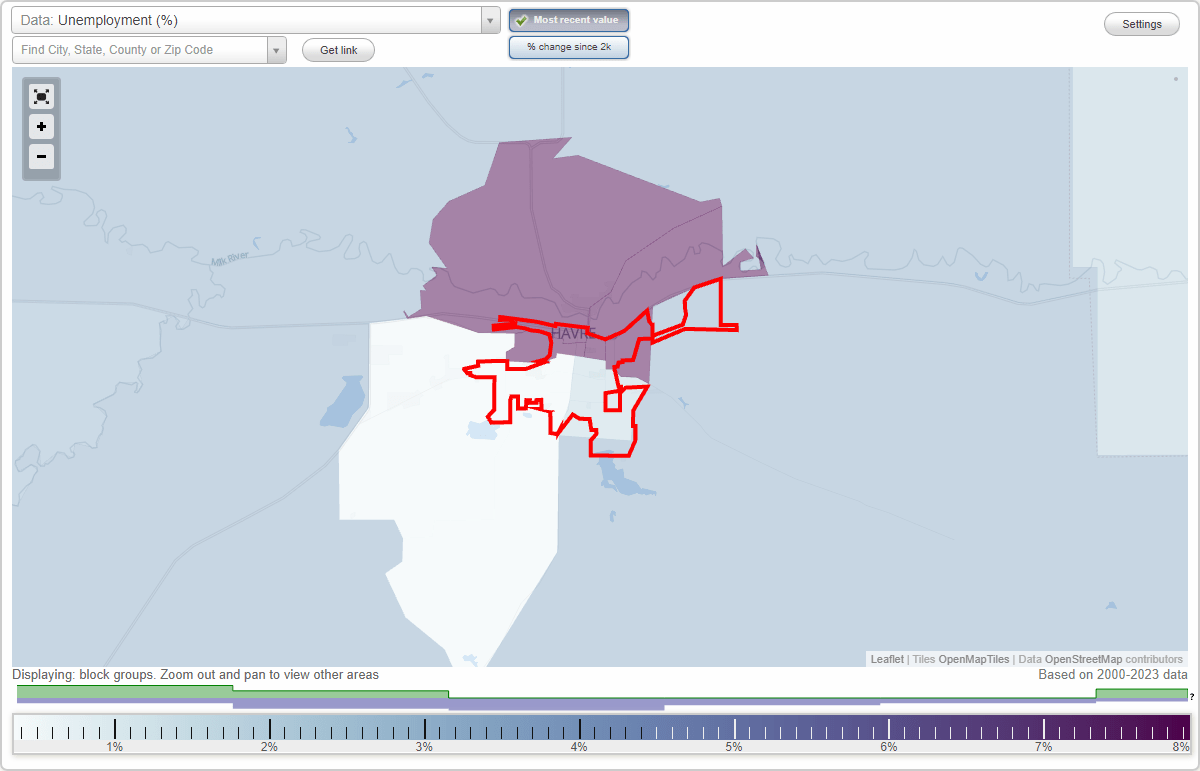This screenshot has width=1200, height=771.
Task: Click the 7% mark on color scale
Action: 1043,747
